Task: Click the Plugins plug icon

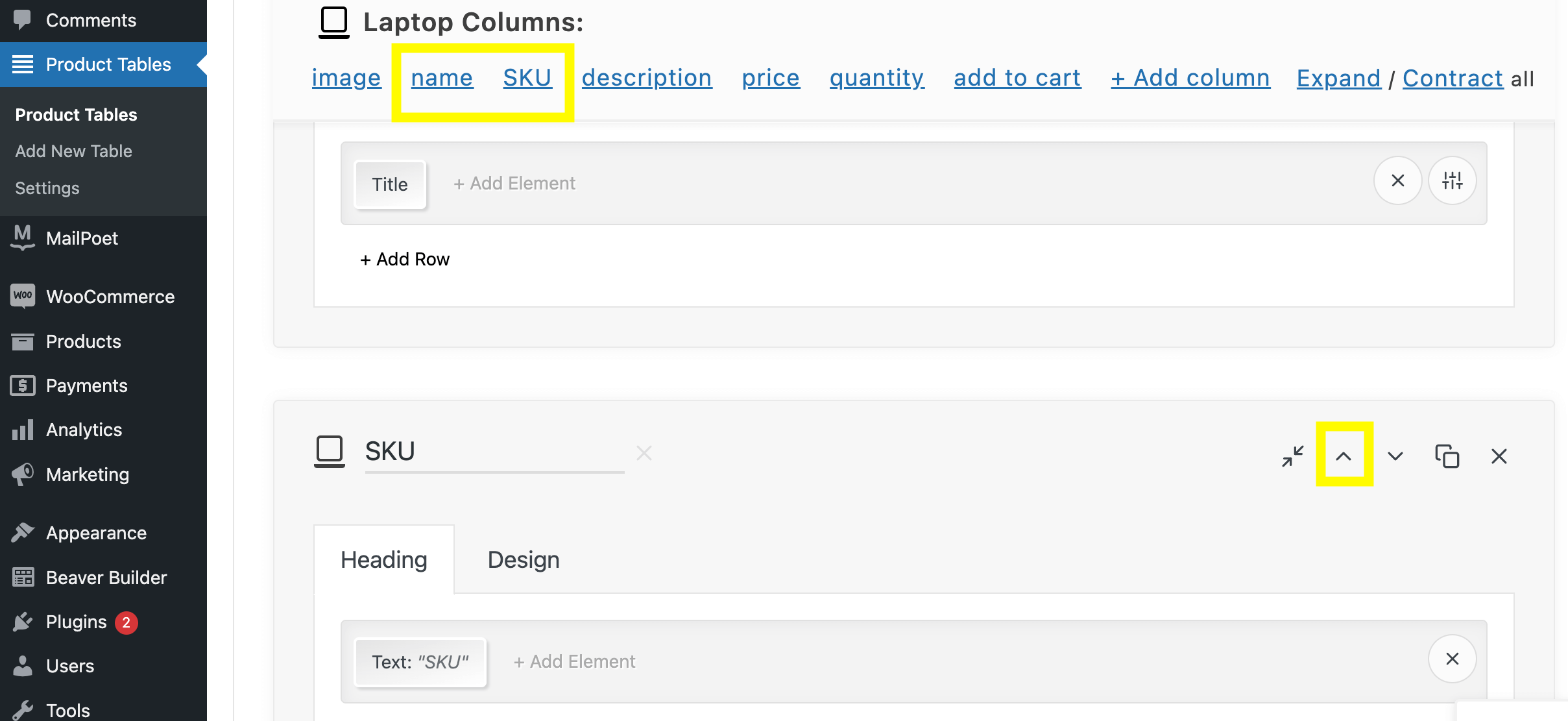Action: click(x=23, y=622)
